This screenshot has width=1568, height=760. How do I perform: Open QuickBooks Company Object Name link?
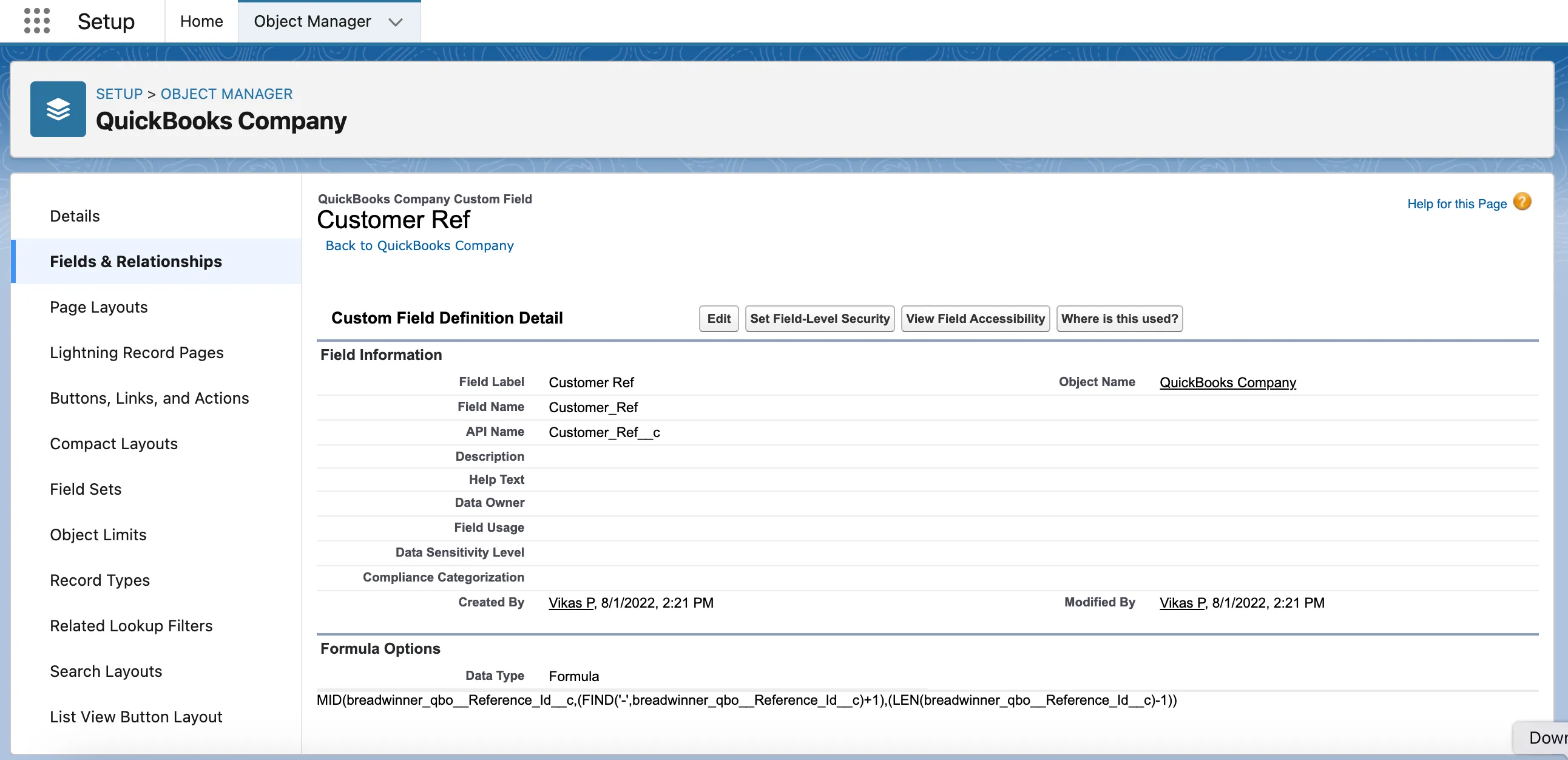click(x=1228, y=382)
